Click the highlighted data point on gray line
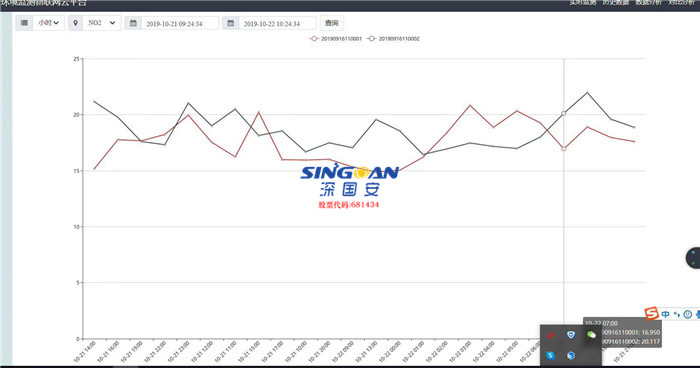 coord(563,113)
